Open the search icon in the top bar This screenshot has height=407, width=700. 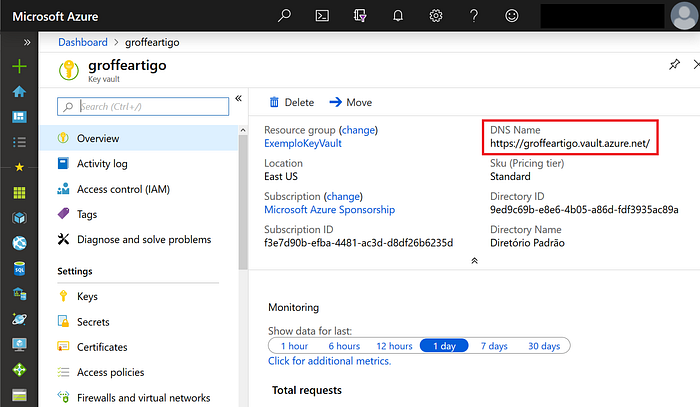pos(284,16)
